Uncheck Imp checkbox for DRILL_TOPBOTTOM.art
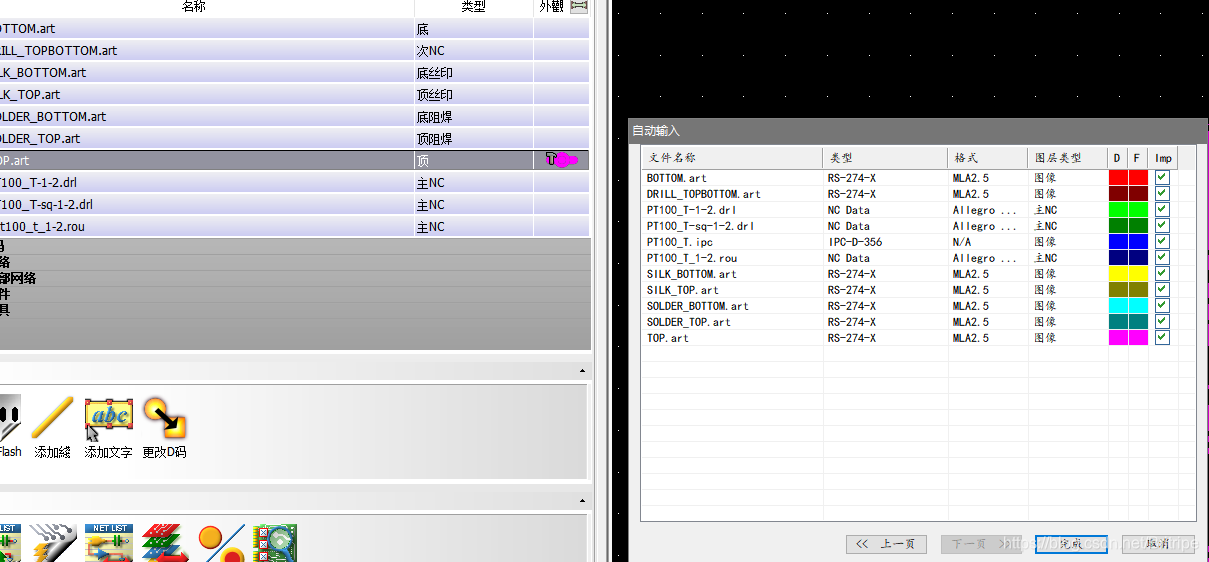 point(1162,194)
